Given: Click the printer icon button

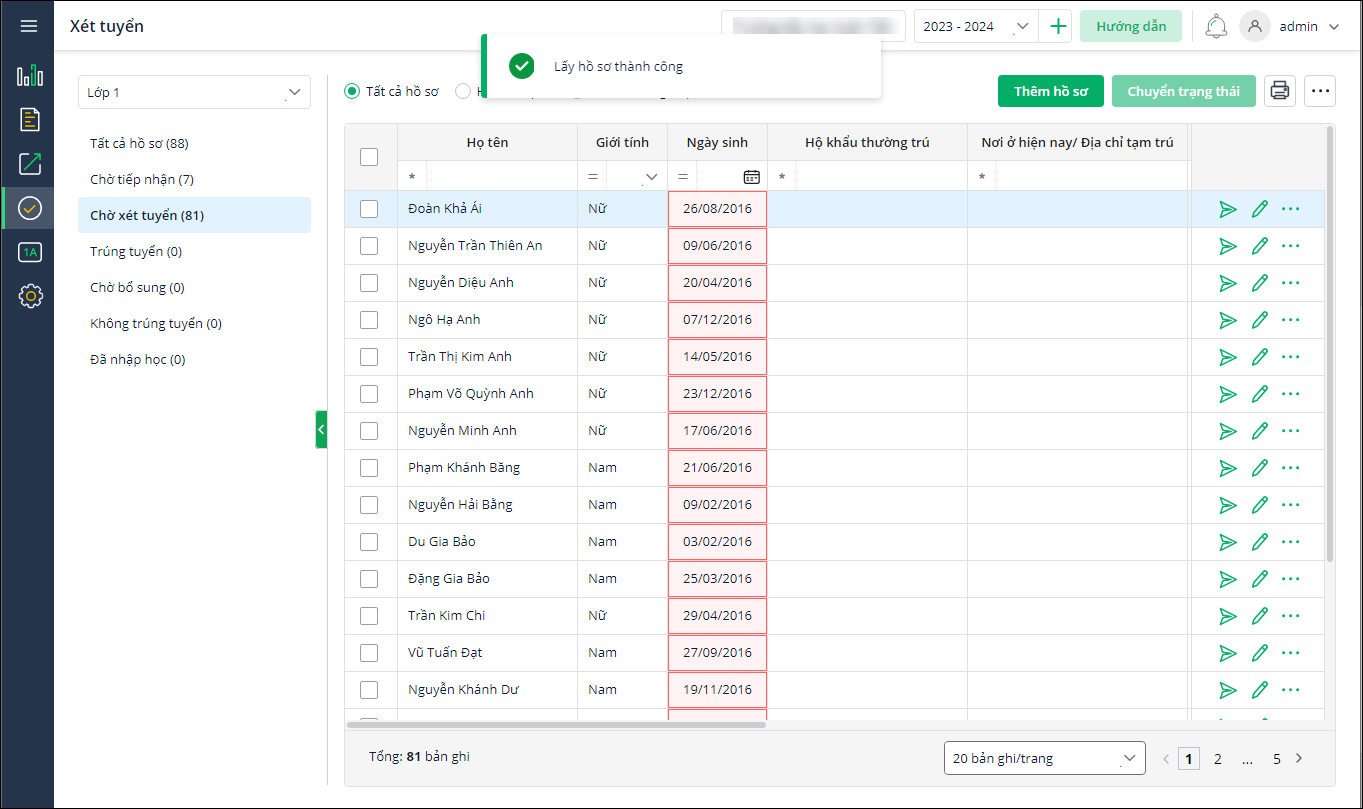Looking at the screenshot, I should (1280, 91).
